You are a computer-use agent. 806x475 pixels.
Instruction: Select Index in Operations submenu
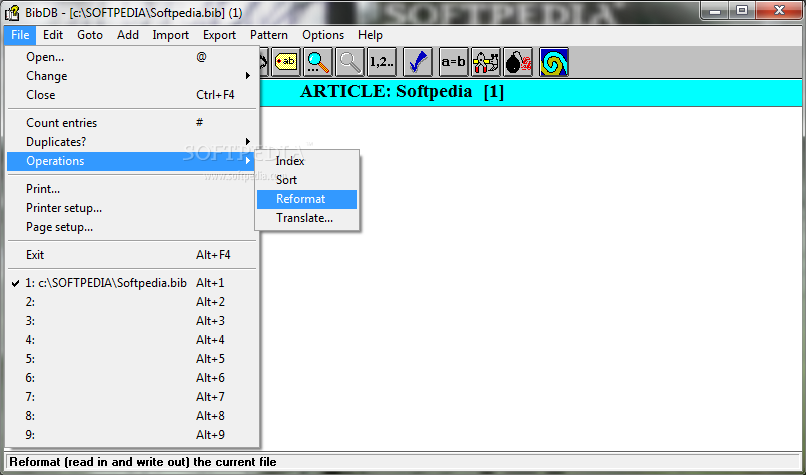point(307,161)
